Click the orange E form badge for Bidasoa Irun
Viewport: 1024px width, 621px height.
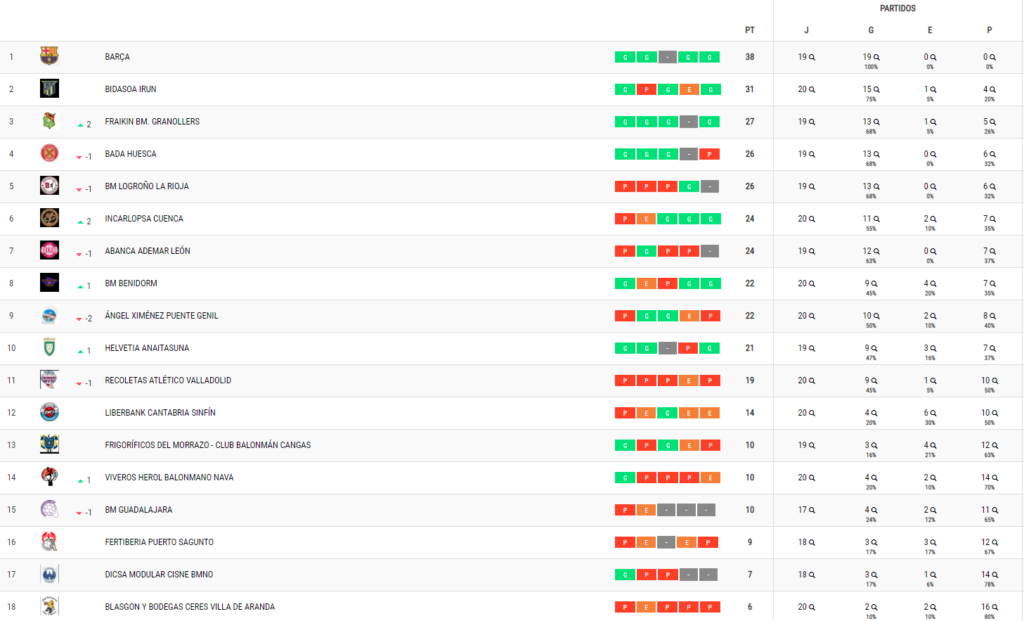tap(689, 89)
